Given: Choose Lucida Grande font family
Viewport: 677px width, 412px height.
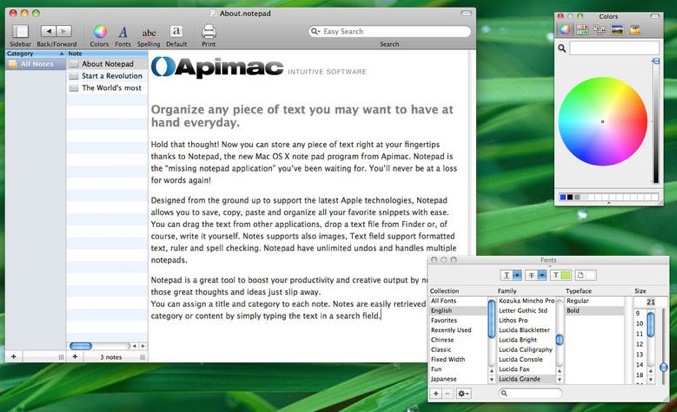Looking at the screenshot, I should [526, 379].
